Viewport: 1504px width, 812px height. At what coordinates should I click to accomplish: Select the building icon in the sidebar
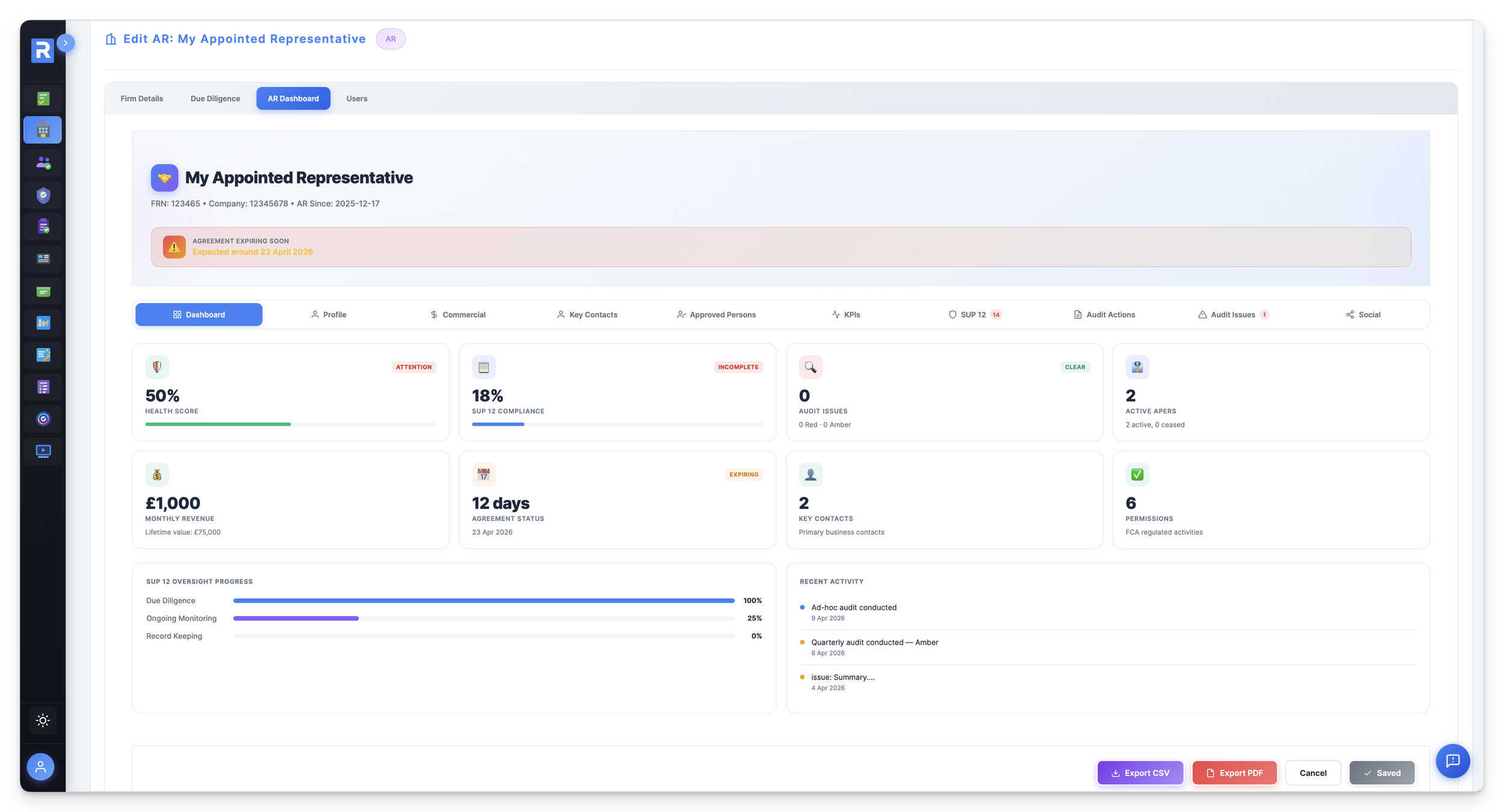click(x=43, y=129)
